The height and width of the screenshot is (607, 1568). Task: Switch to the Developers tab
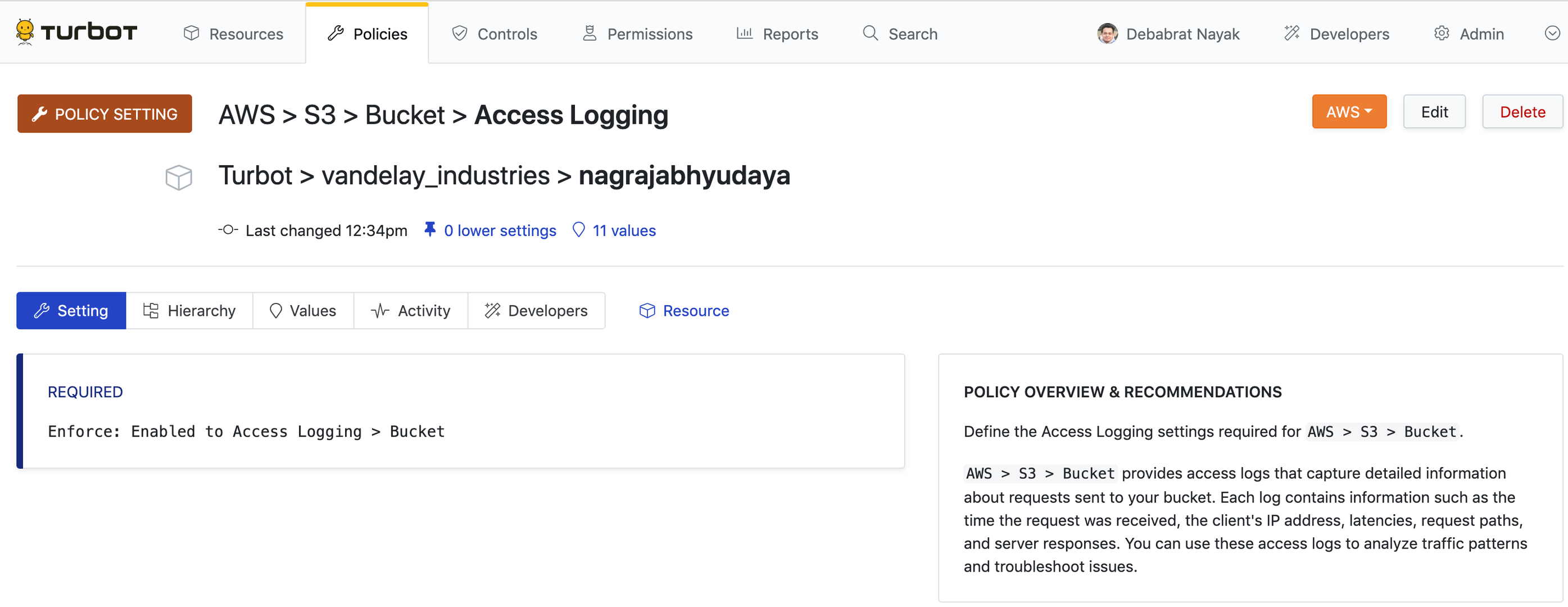coord(536,310)
